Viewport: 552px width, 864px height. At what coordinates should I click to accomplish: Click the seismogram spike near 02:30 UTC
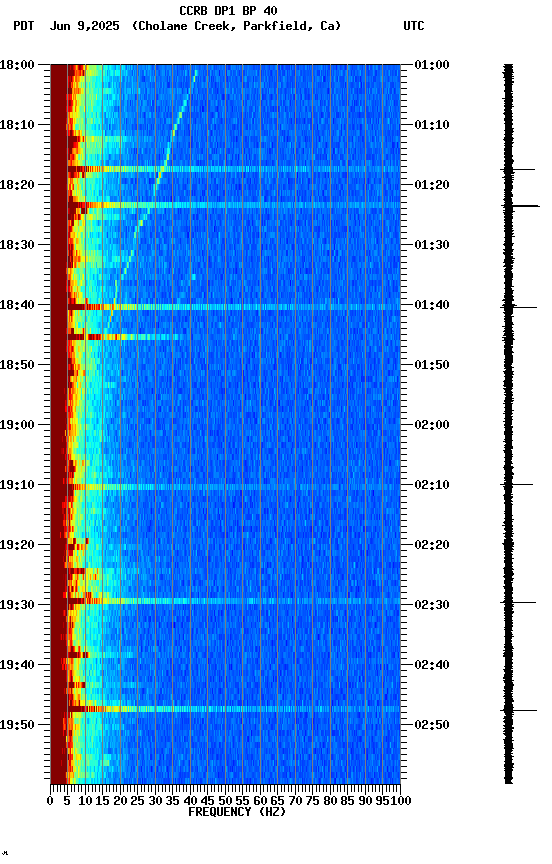click(x=518, y=602)
